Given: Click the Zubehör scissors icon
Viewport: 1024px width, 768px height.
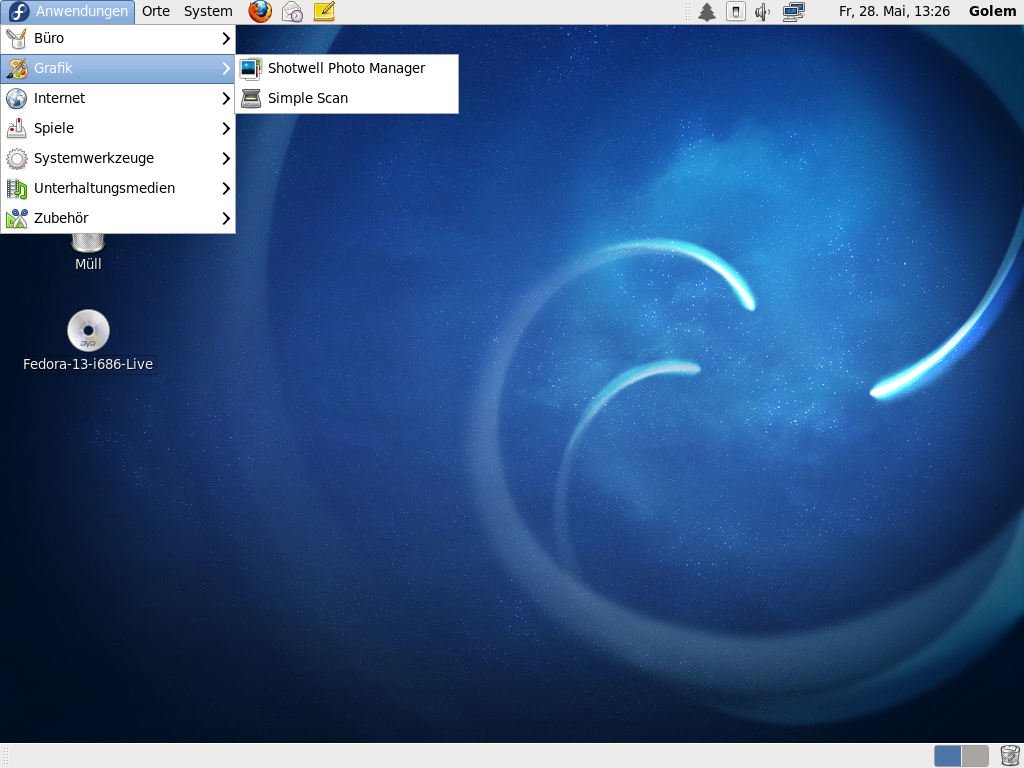Looking at the screenshot, I should 16,218.
